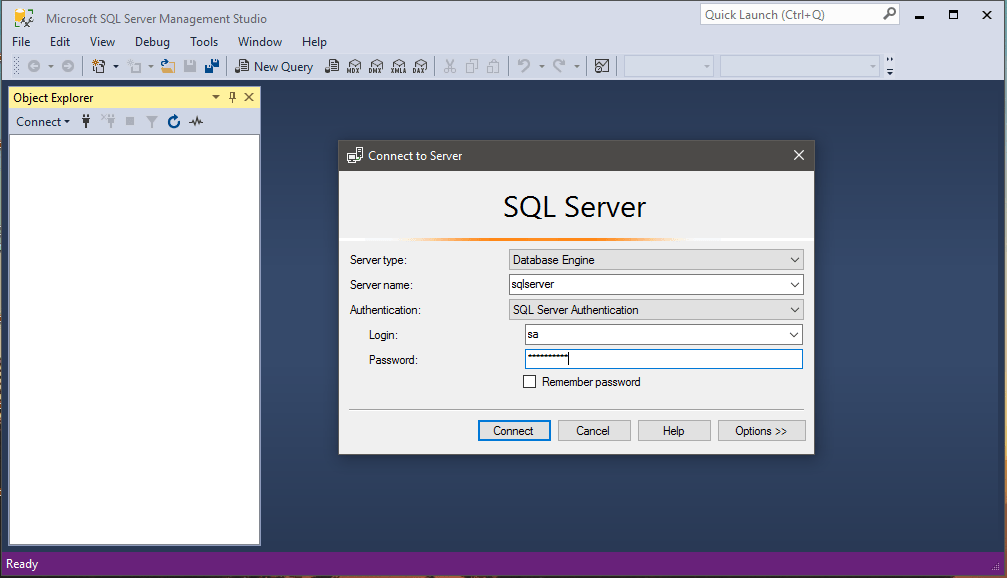
Task: Open the Server type dropdown
Action: click(793, 259)
